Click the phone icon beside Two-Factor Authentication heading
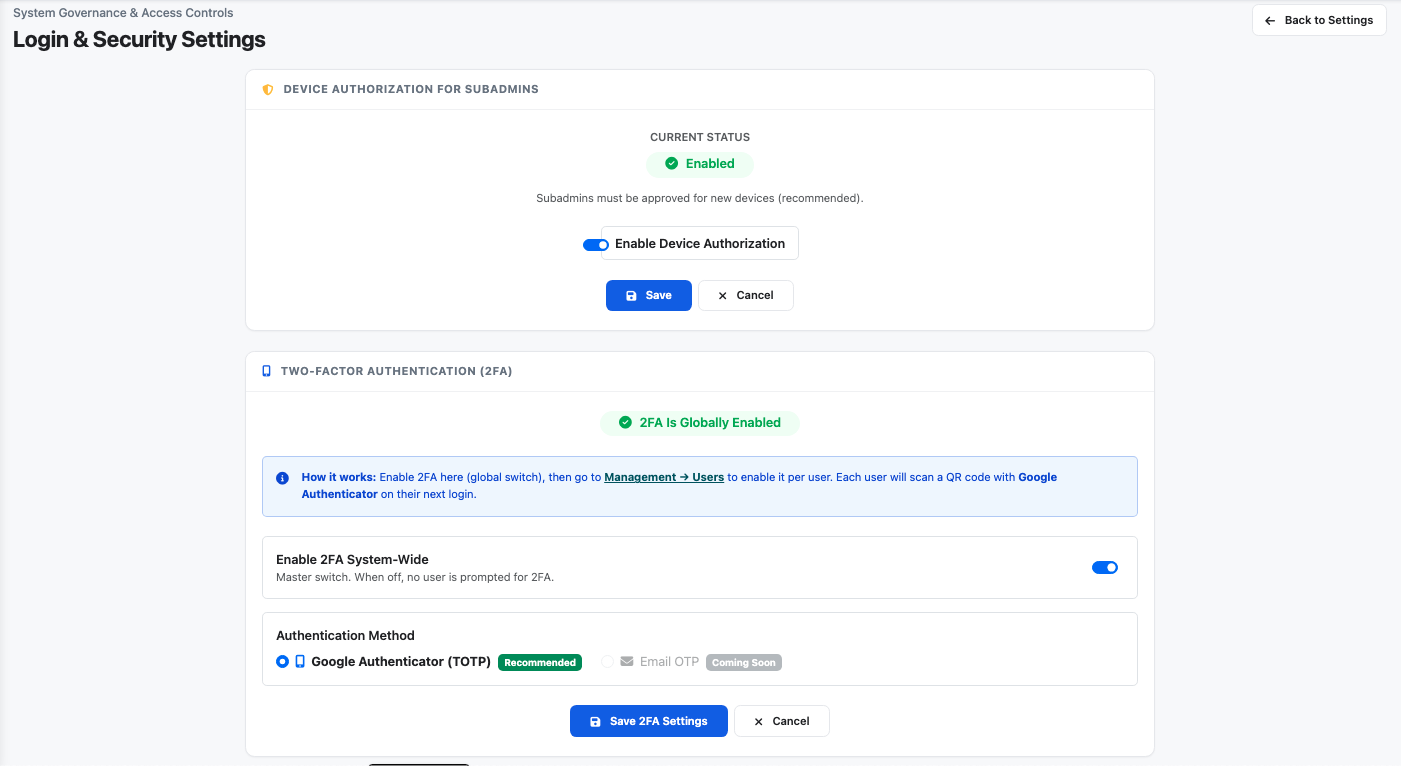1401x766 pixels. click(266, 371)
